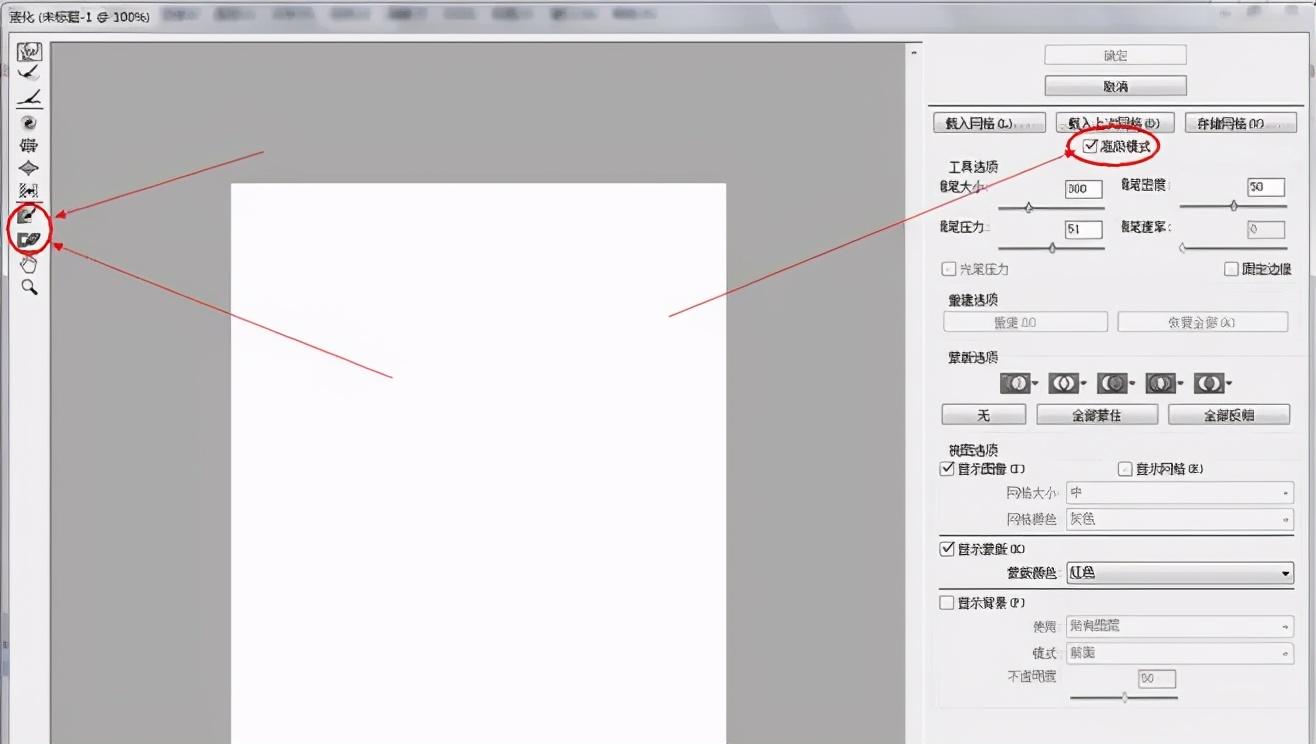
Task: Pick the Pucker tool
Action: click(x=29, y=145)
